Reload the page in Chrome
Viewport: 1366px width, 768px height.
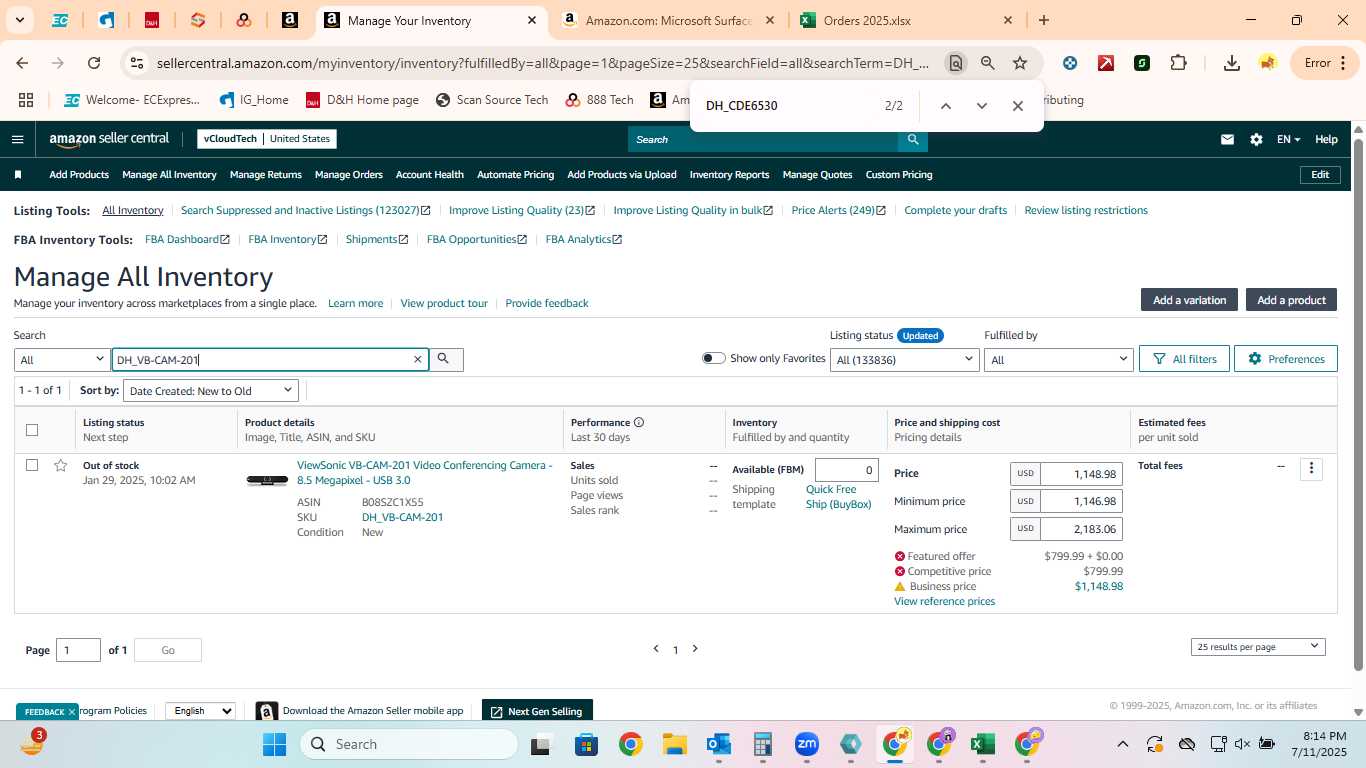coord(94,63)
